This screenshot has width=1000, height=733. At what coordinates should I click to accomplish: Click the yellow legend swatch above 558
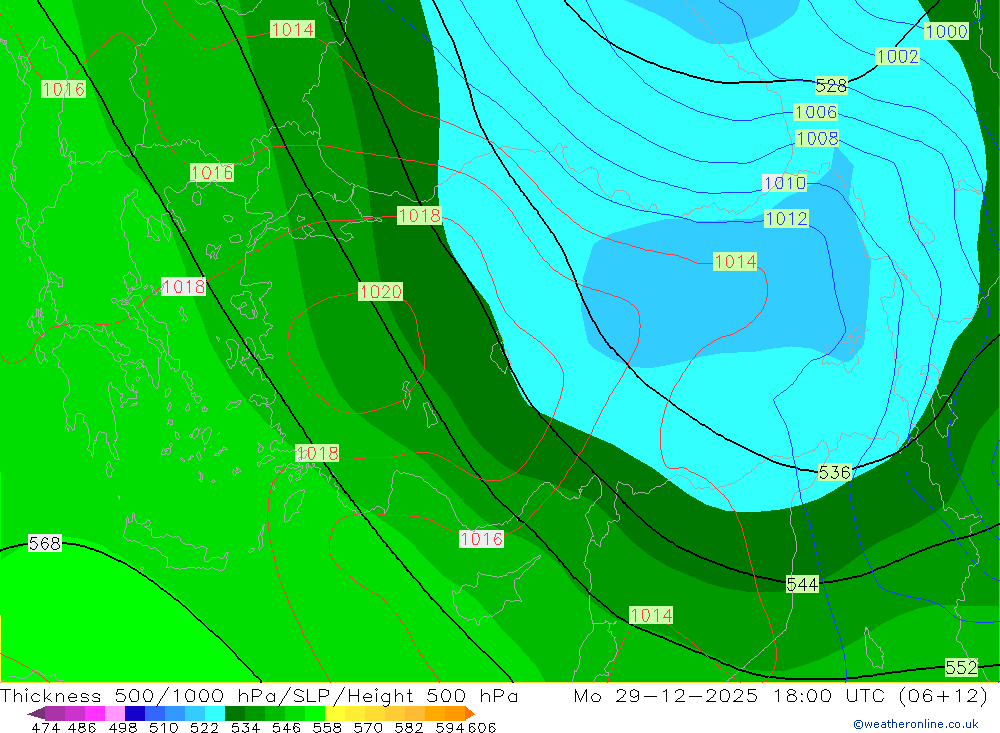pos(335,713)
